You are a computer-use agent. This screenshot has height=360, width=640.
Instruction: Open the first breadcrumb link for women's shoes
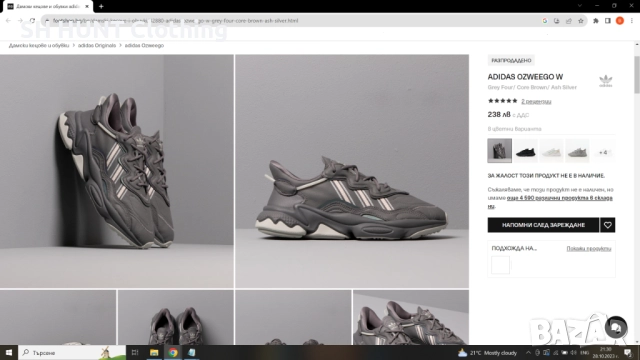[39, 45]
